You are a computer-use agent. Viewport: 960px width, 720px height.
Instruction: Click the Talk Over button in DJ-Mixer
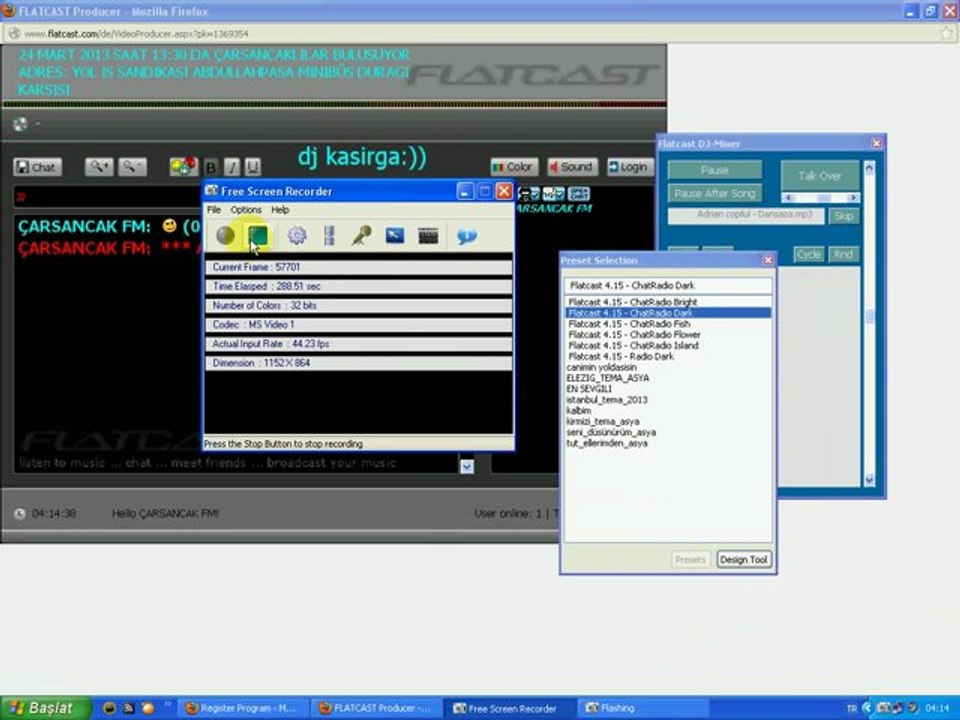(x=820, y=176)
